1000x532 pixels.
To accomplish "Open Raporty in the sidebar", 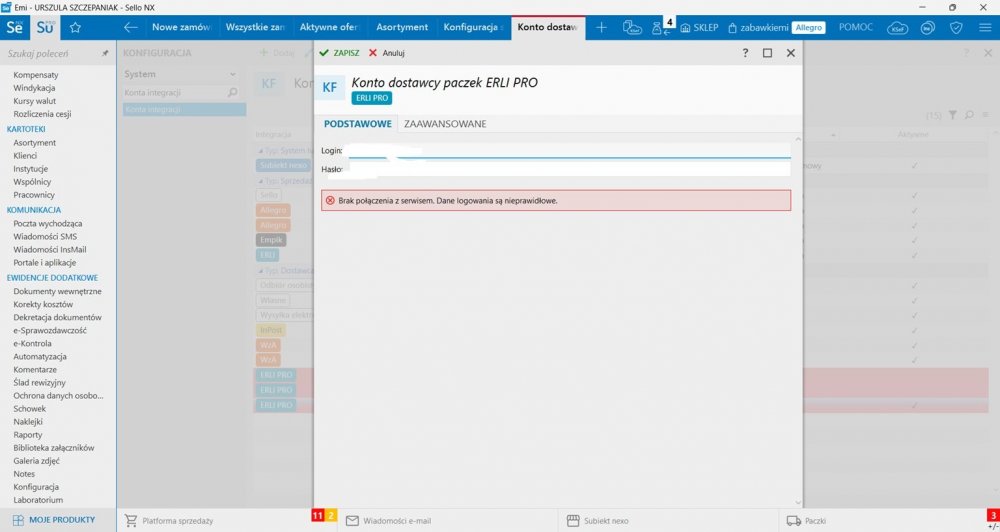I will tap(28, 434).
